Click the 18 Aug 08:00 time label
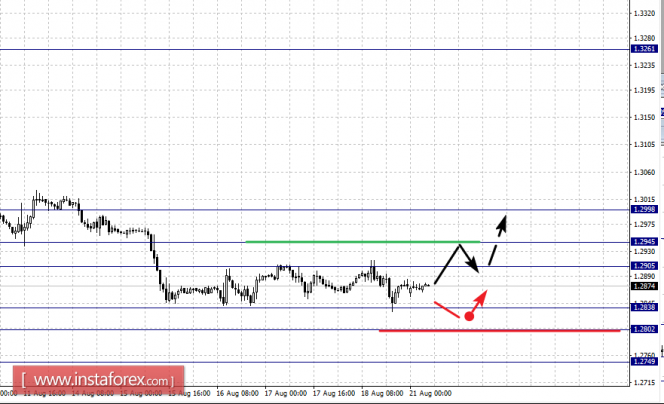The height and width of the screenshot is (404, 664). click(x=382, y=393)
